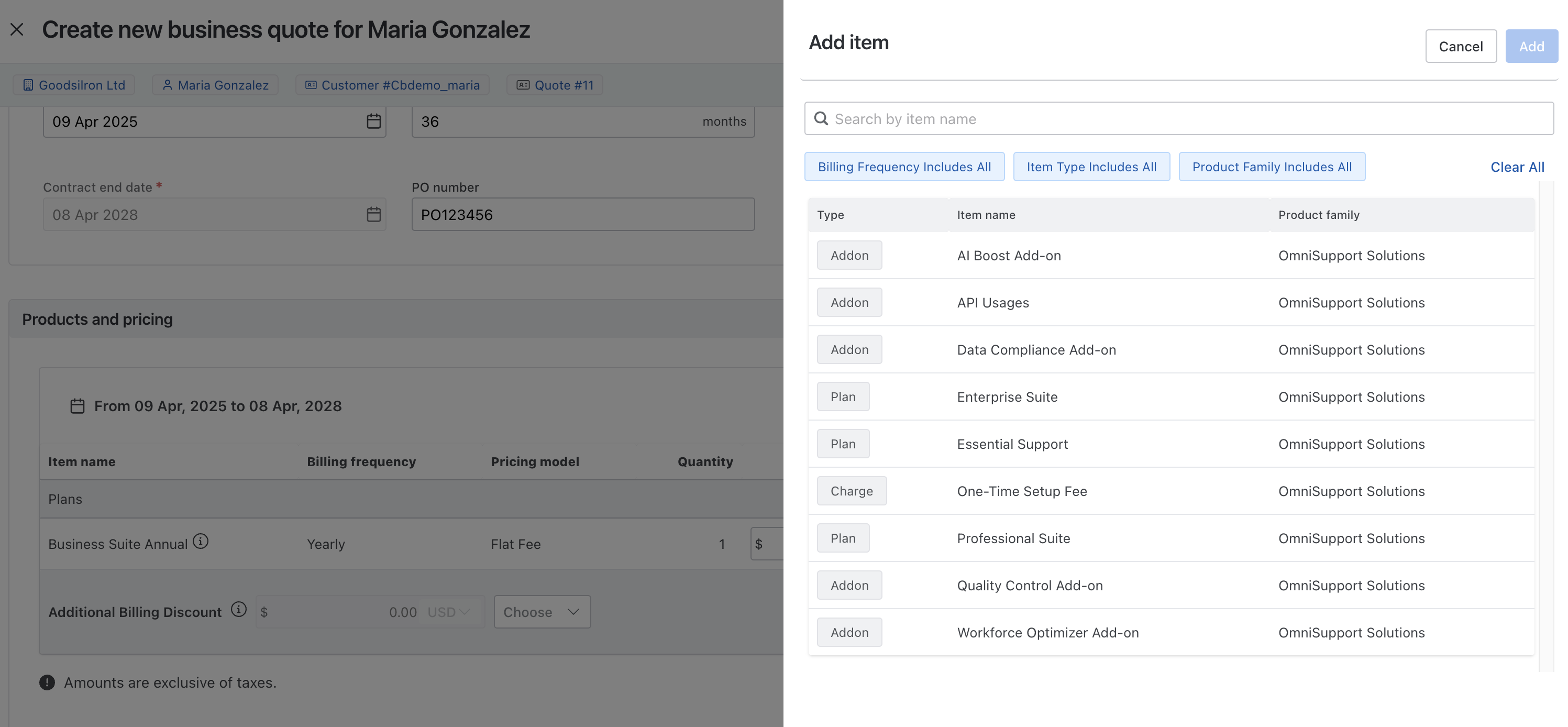Screen dimensions: 1568x727
Task: Focus the Search by item name field
Action: point(1187,119)
